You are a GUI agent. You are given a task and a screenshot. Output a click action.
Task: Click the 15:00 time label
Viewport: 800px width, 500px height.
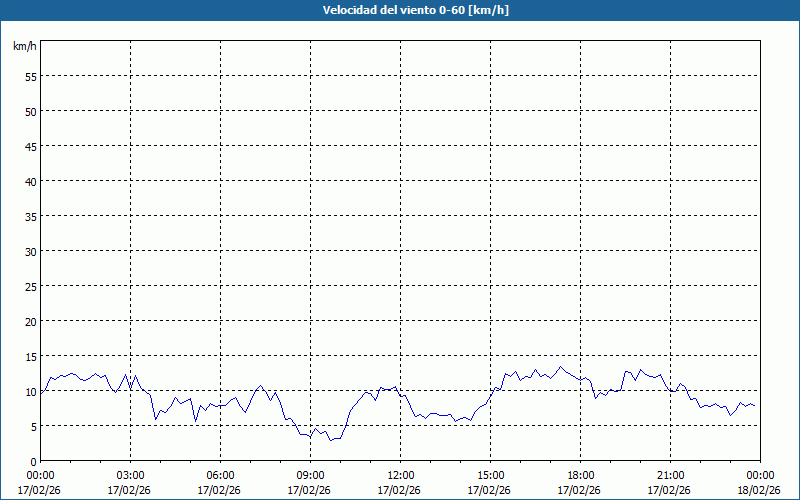tap(490, 475)
